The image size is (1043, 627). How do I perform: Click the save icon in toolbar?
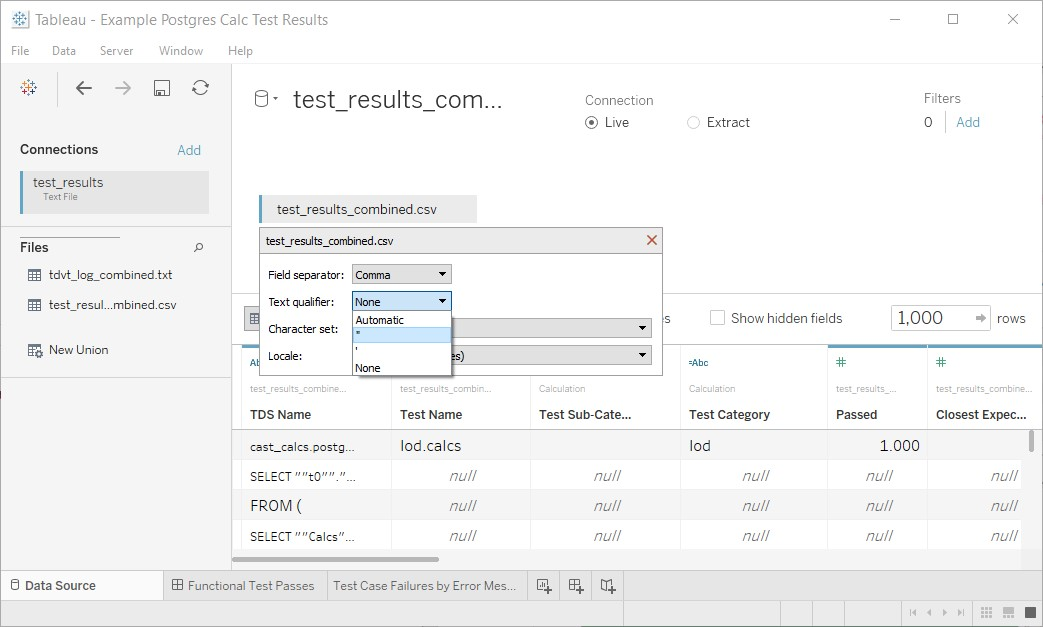click(x=161, y=88)
